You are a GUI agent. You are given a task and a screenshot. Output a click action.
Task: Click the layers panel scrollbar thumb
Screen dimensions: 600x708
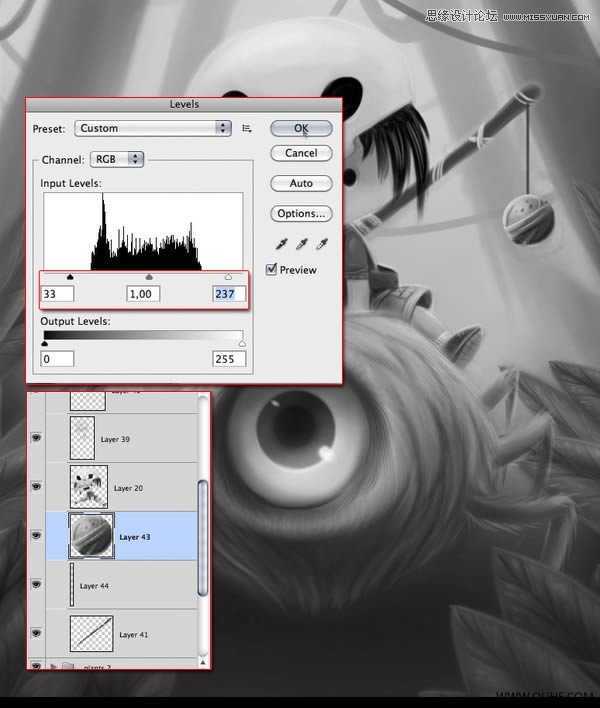coord(203,538)
